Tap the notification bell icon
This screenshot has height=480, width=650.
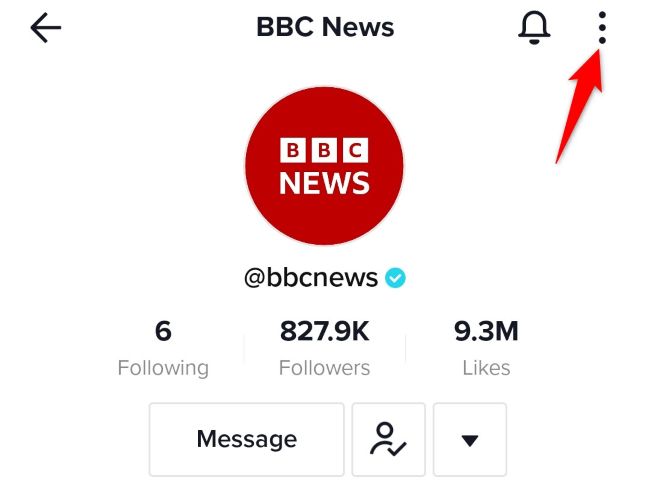[534, 27]
